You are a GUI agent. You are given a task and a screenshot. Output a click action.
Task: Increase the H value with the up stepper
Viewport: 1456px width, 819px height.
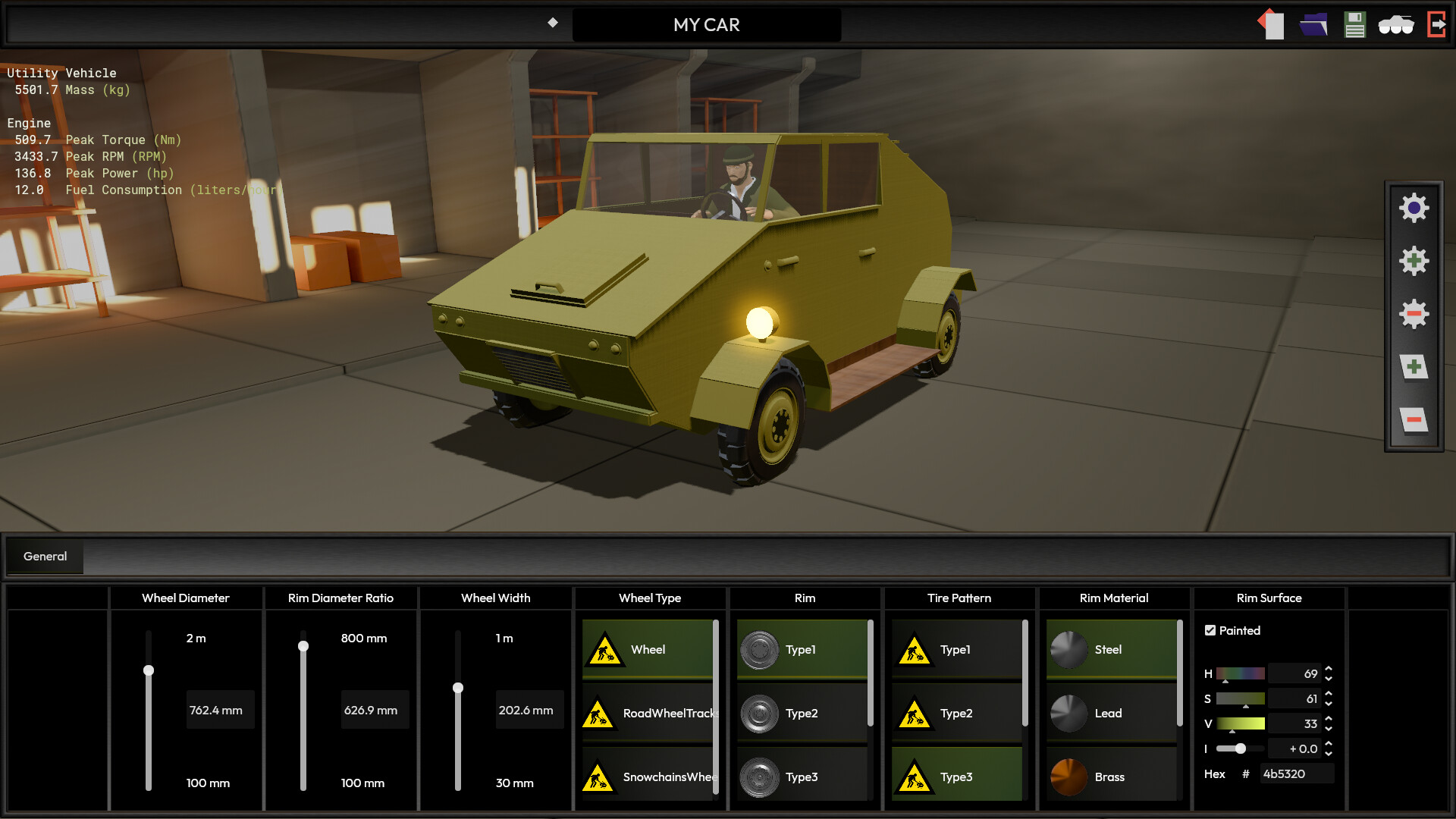click(x=1329, y=669)
